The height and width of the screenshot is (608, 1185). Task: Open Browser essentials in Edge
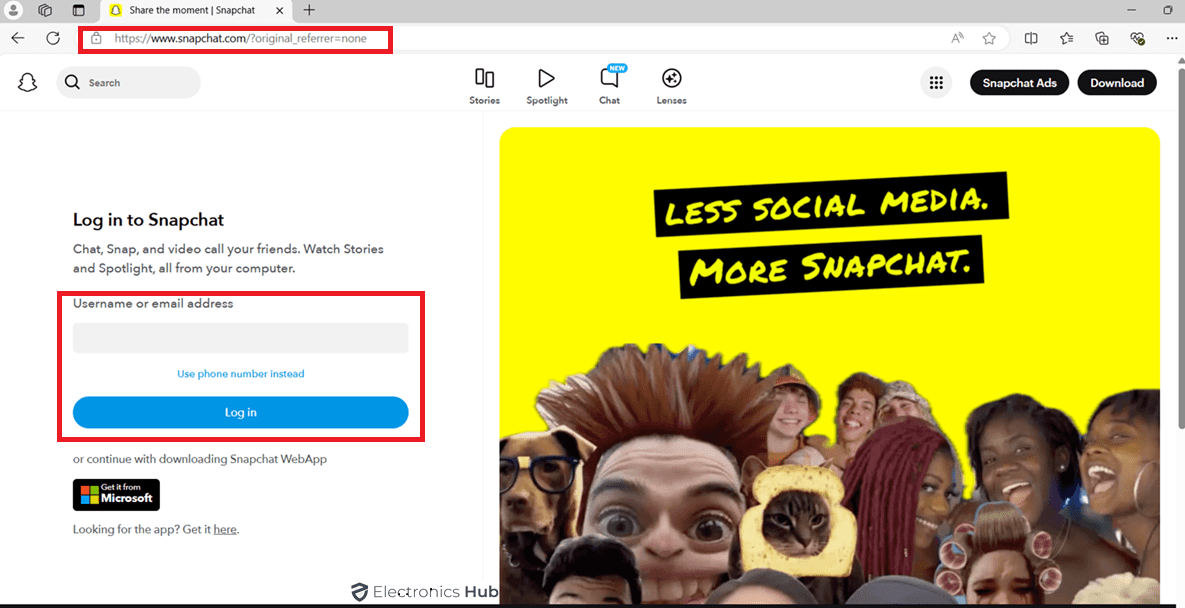click(1137, 37)
